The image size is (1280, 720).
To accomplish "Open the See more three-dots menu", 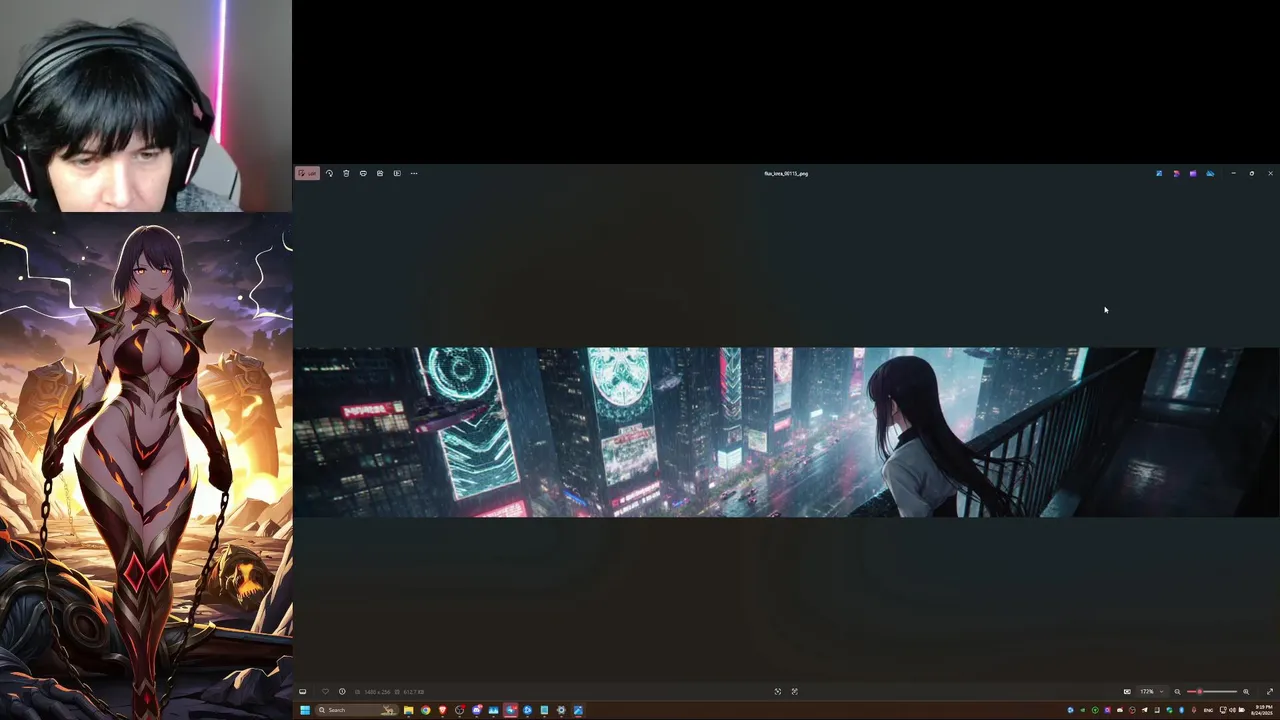I will point(414,173).
